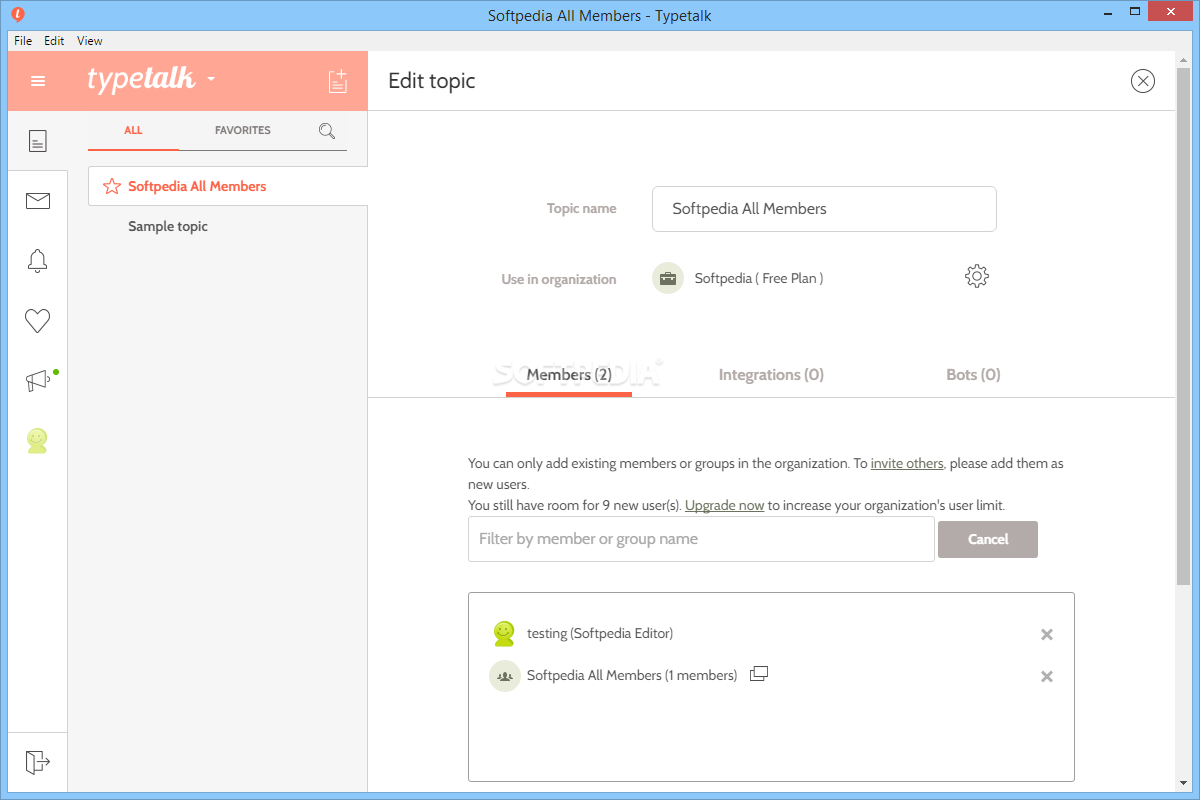Open the user profile avatar in sidebar

pos(38,441)
